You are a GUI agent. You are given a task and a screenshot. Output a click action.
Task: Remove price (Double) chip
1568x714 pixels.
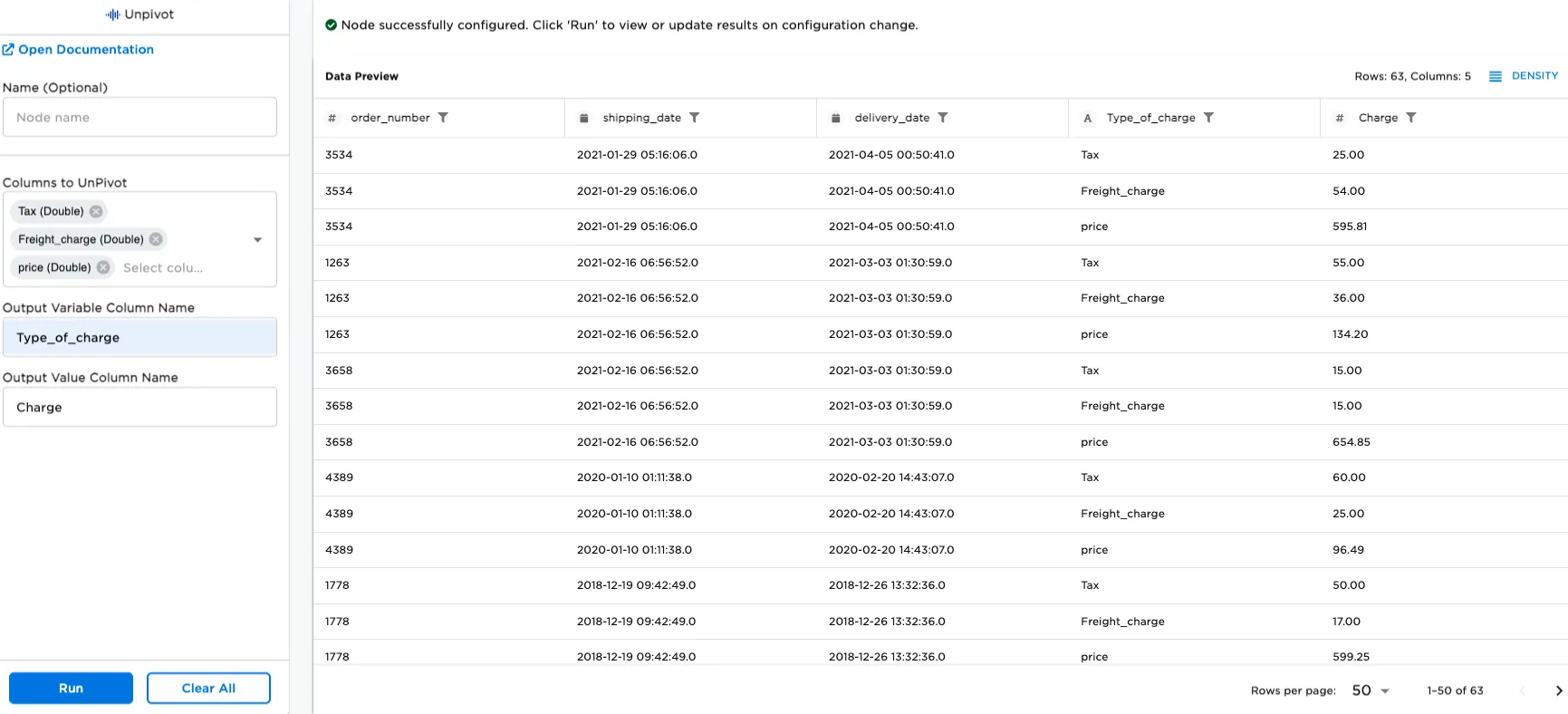click(x=103, y=267)
